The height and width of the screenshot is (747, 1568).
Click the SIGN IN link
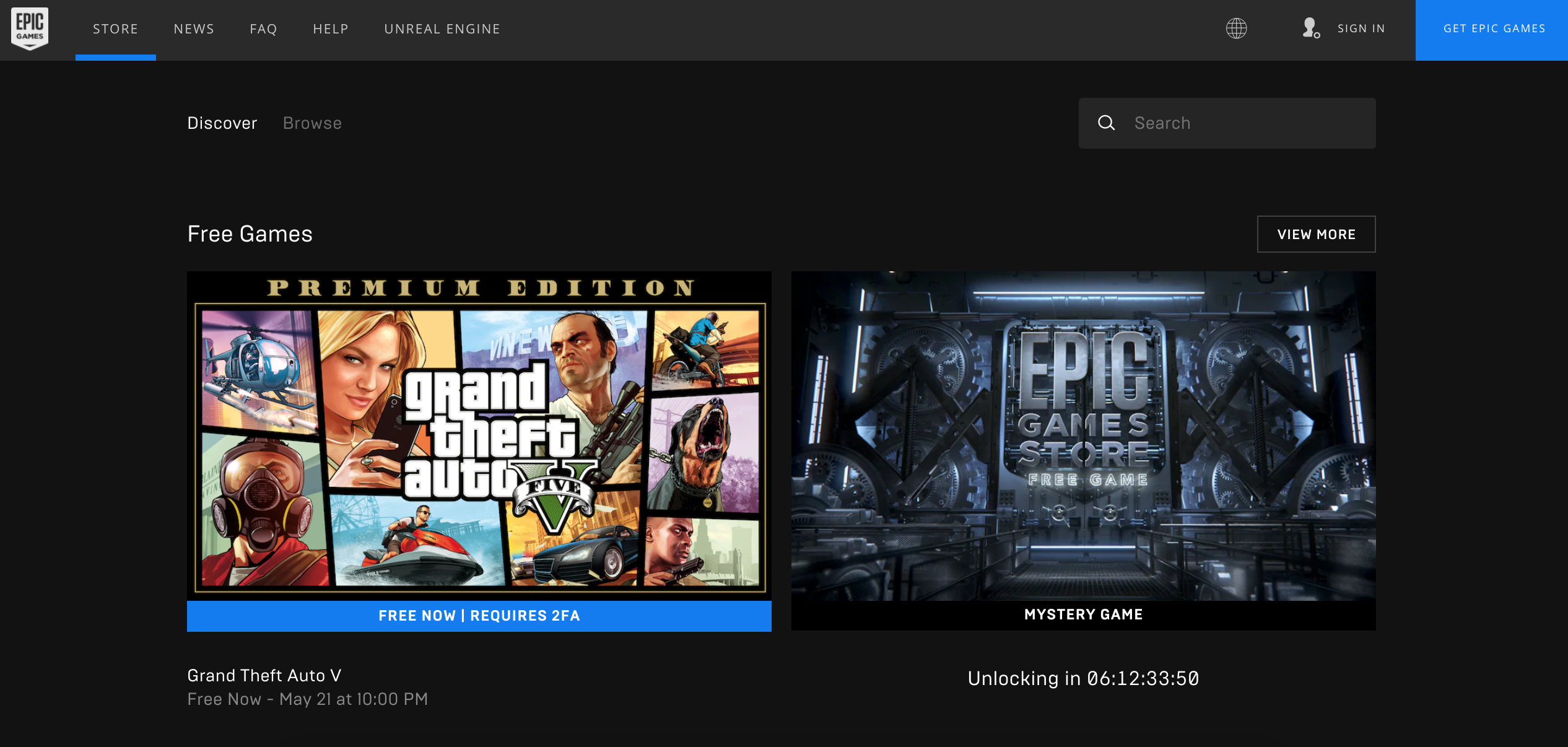pyautogui.click(x=1360, y=28)
